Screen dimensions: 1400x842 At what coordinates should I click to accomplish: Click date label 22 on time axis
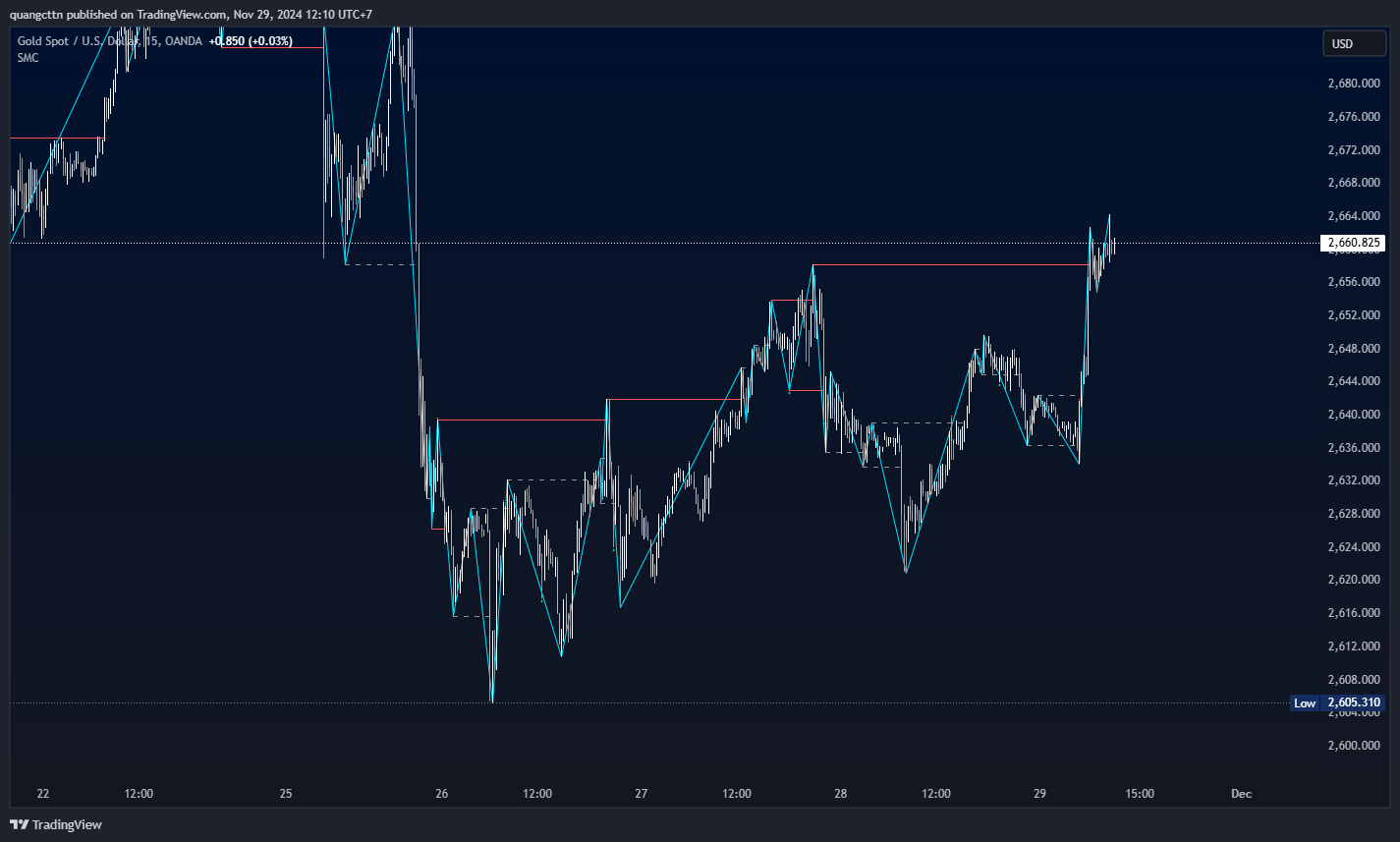(42, 794)
